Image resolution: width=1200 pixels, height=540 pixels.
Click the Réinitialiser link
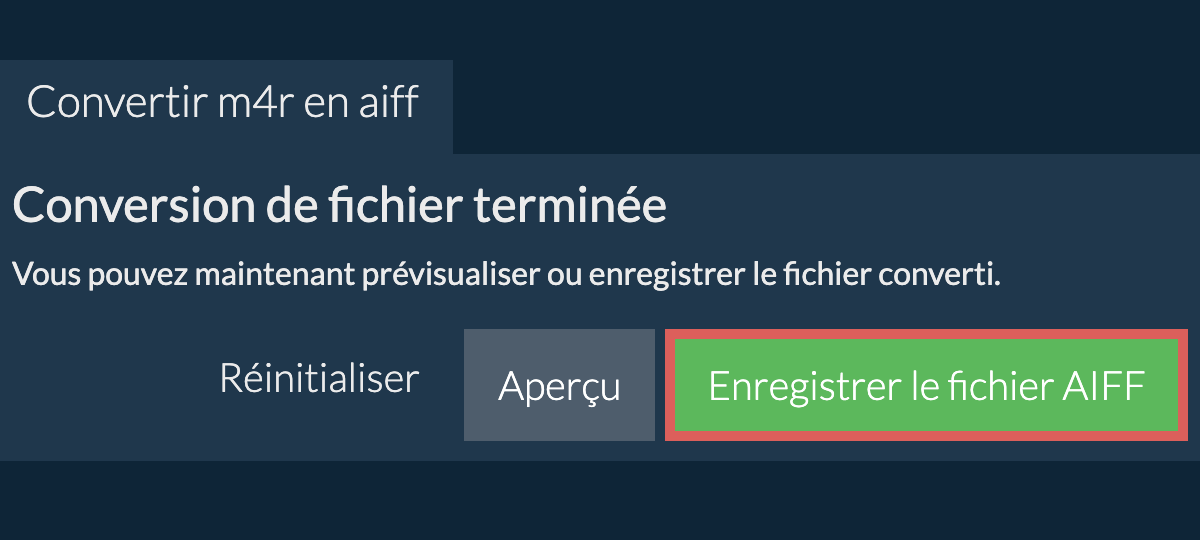pos(319,380)
